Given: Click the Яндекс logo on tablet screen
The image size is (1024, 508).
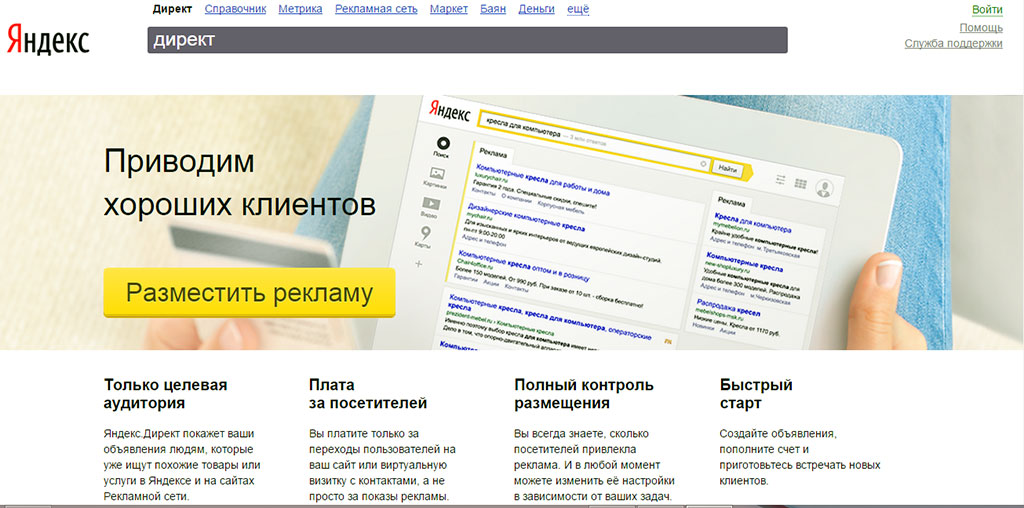Looking at the screenshot, I should [x=449, y=110].
